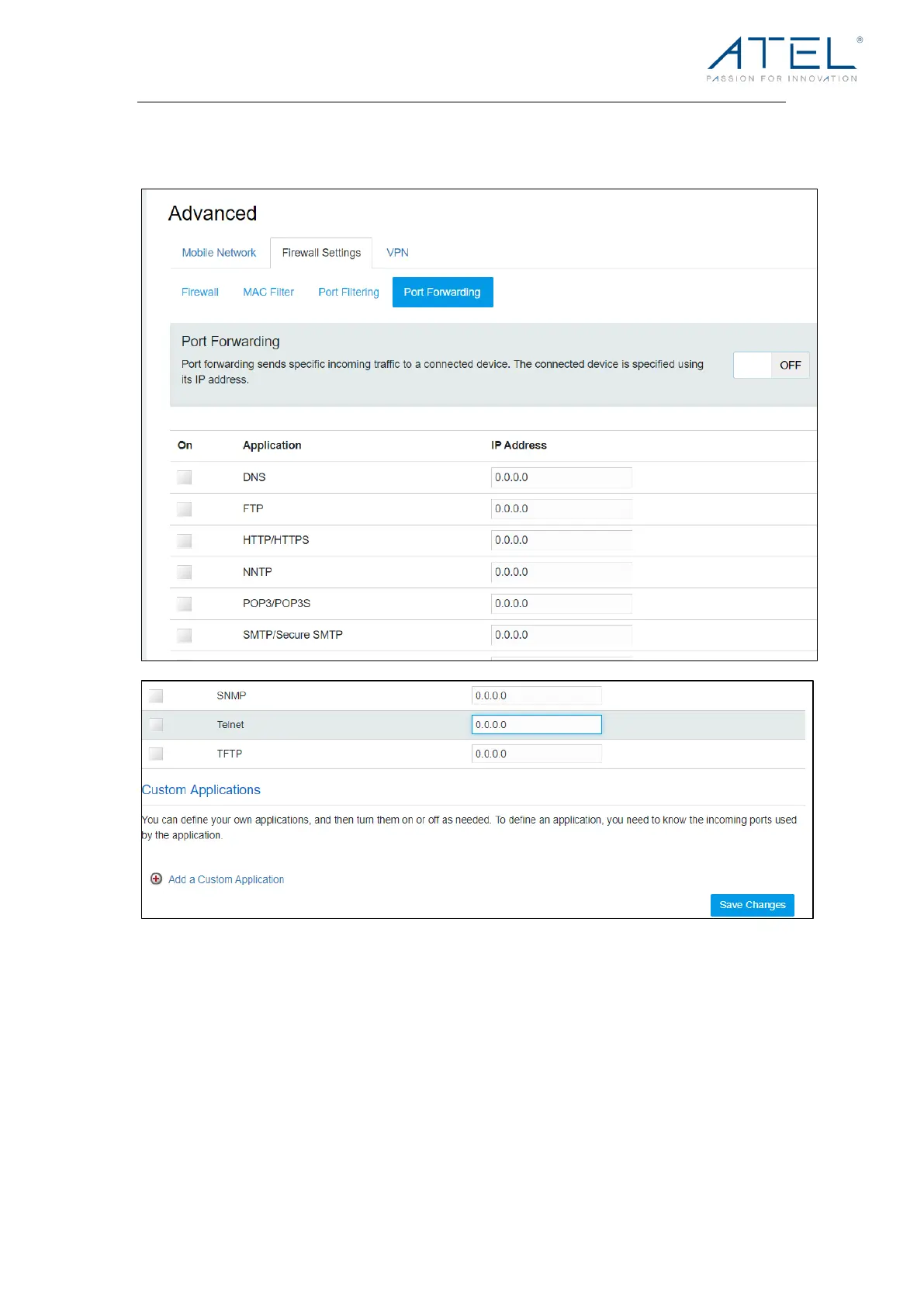Select the TFTP IP address field
The width and height of the screenshot is (924, 1307).
(x=537, y=754)
